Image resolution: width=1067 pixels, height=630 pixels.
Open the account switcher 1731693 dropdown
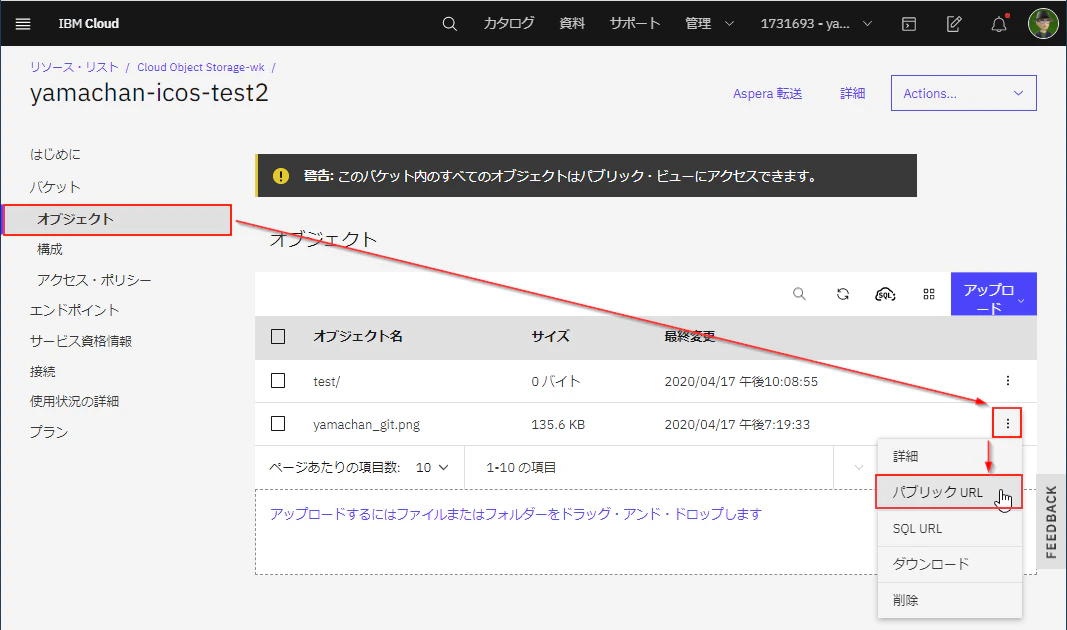click(816, 24)
